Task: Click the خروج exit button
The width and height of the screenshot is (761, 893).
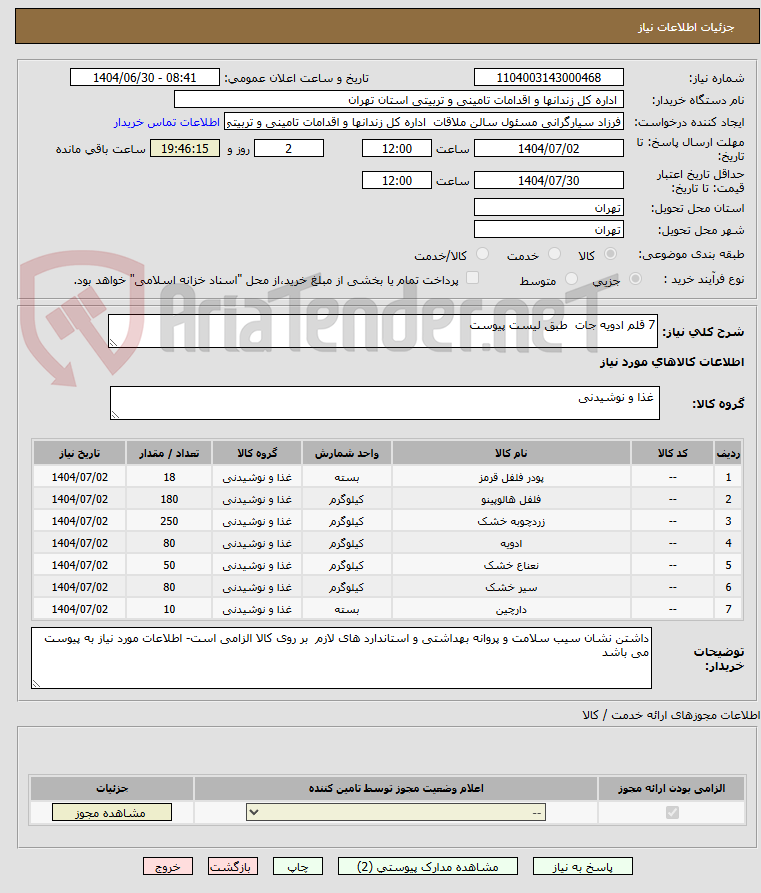Action: click(x=168, y=866)
